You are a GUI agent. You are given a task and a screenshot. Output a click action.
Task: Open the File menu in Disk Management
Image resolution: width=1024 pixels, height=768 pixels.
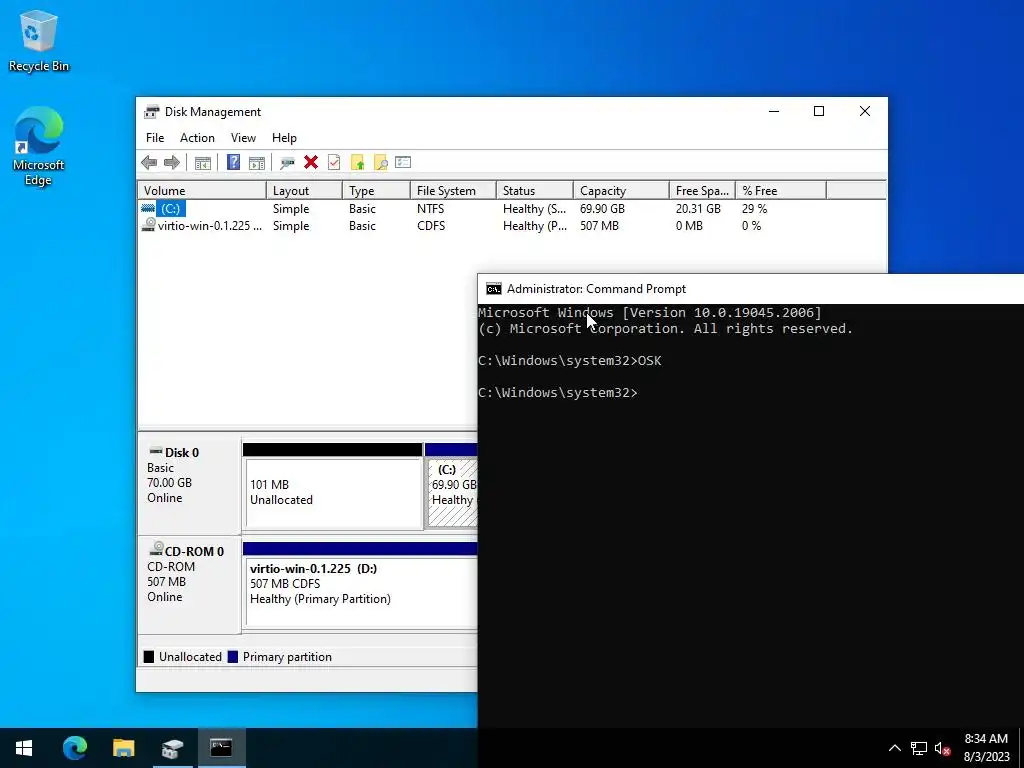(155, 138)
